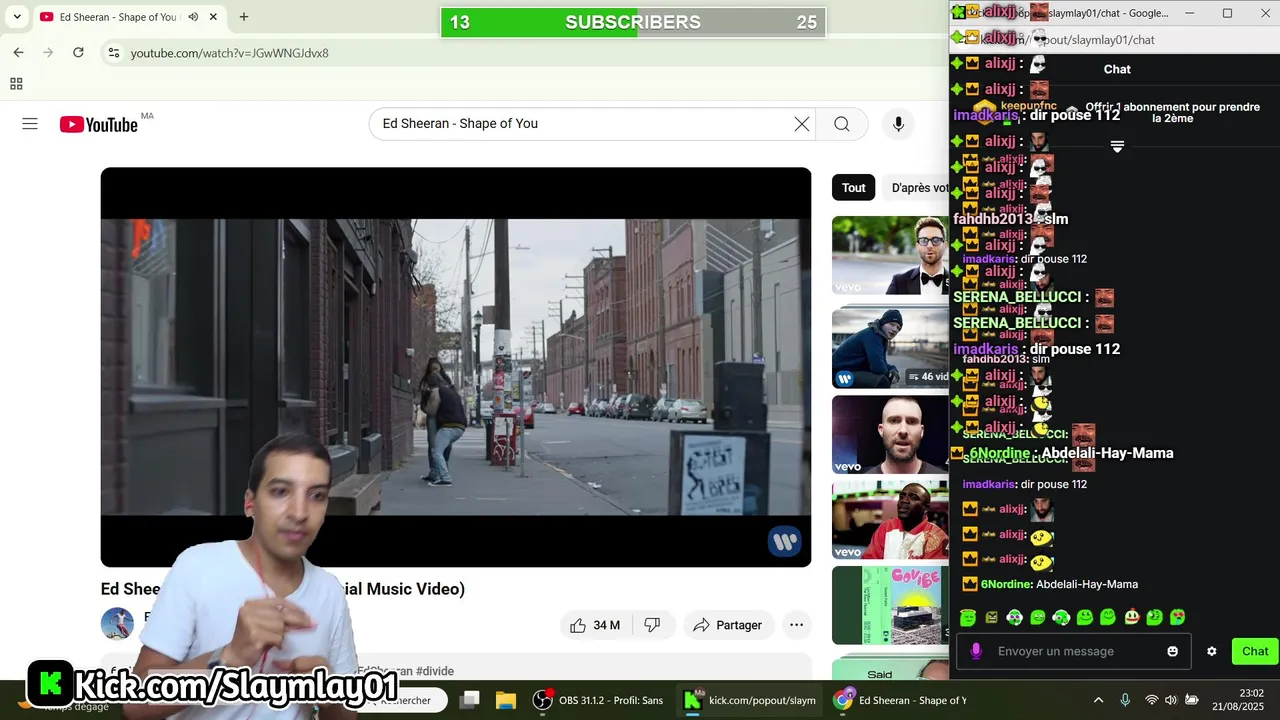Insert the halo angel green emote
1280x720 pixels.
coord(968,618)
